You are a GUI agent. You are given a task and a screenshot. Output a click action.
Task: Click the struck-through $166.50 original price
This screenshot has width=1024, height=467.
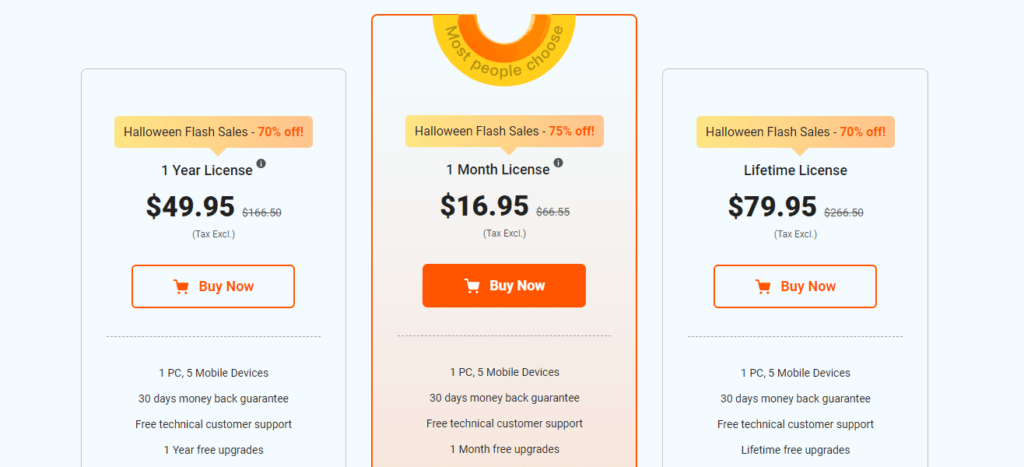262,212
